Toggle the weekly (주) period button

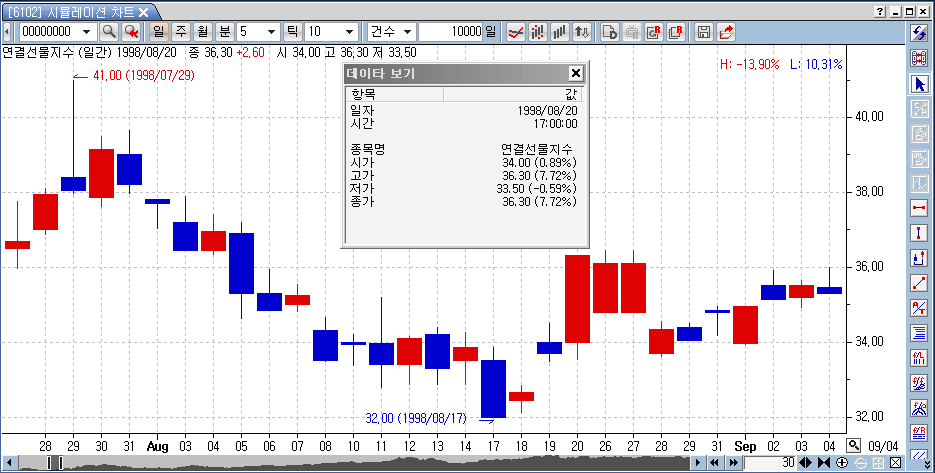[x=181, y=32]
